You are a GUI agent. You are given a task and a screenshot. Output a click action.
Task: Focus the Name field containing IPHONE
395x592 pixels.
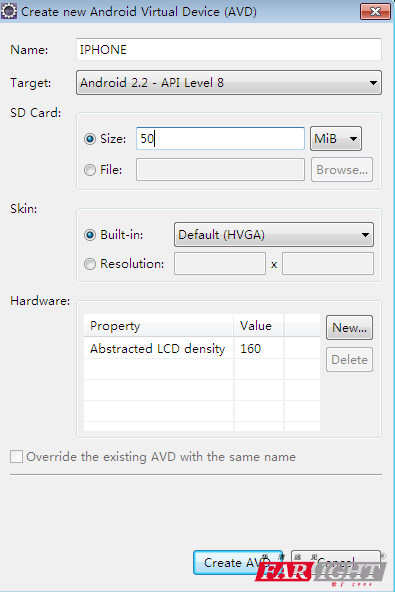(x=229, y=49)
